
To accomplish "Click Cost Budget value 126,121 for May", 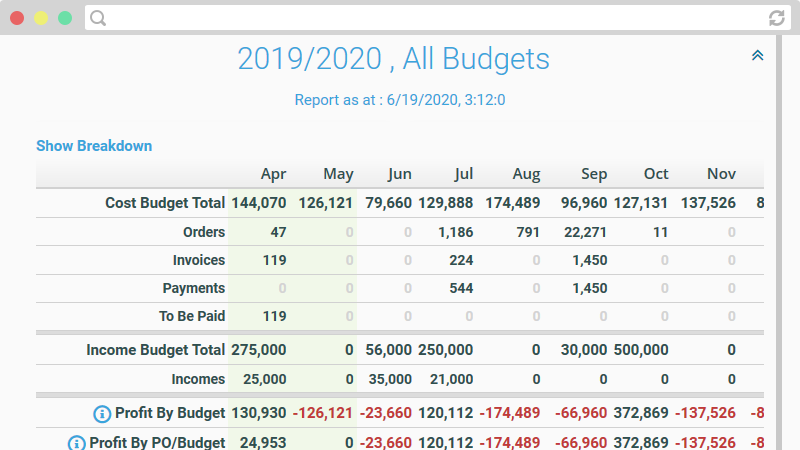I will click(326, 203).
